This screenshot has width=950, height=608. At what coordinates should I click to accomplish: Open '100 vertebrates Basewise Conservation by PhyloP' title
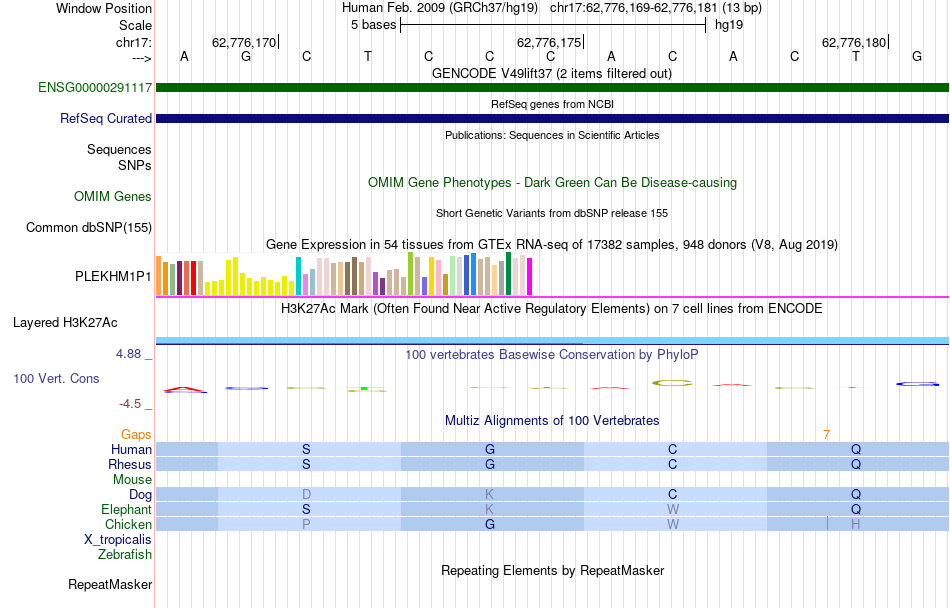click(551, 355)
